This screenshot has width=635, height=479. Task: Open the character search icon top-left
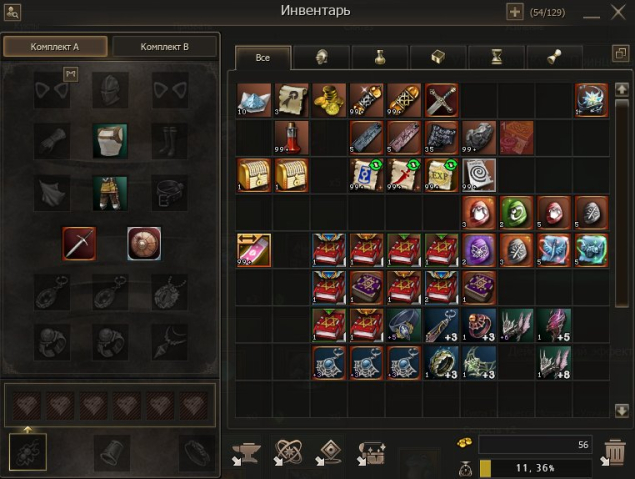(x=12, y=12)
